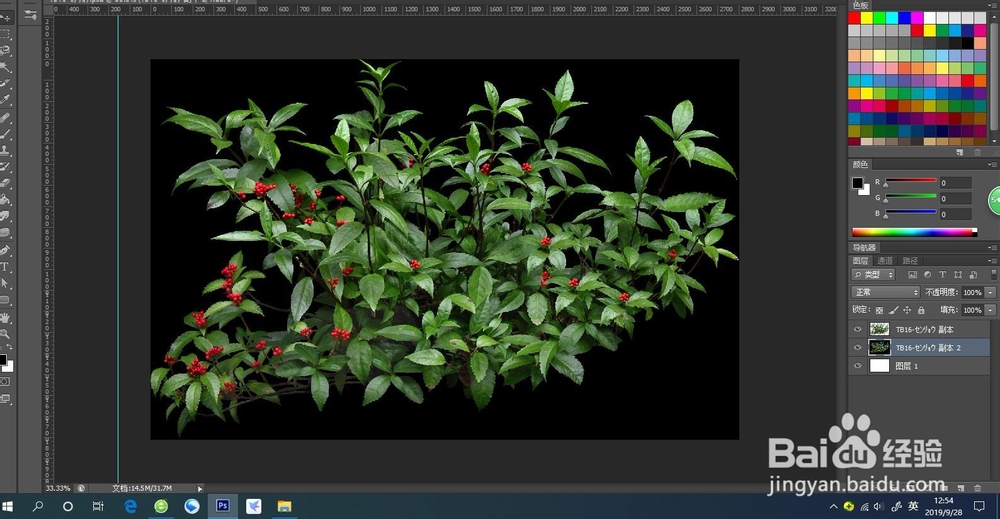Toggle the layer filtering switch
Viewport: 1000px width, 519px height.
[x=994, y=275]
